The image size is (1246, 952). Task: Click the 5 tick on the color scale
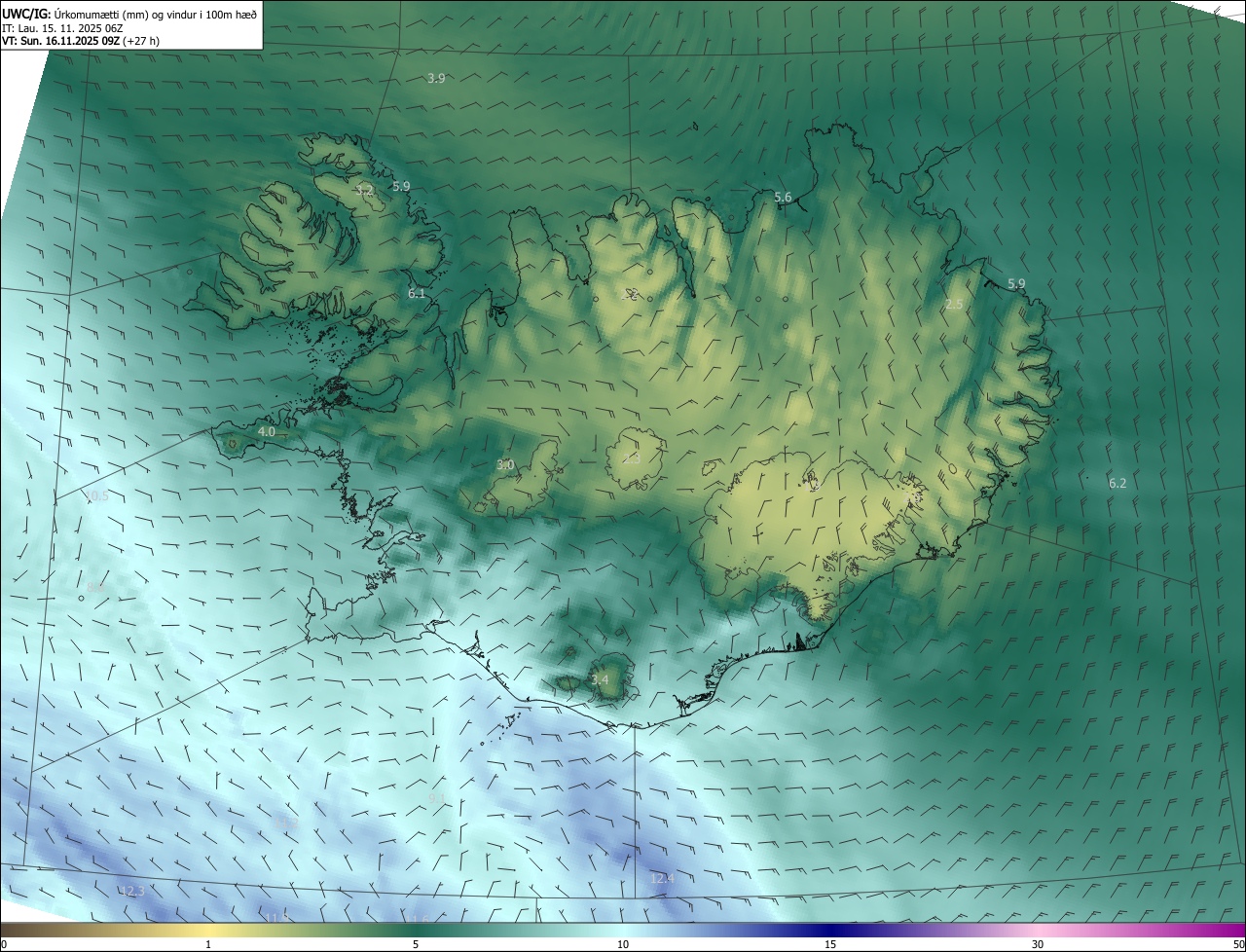416,944
